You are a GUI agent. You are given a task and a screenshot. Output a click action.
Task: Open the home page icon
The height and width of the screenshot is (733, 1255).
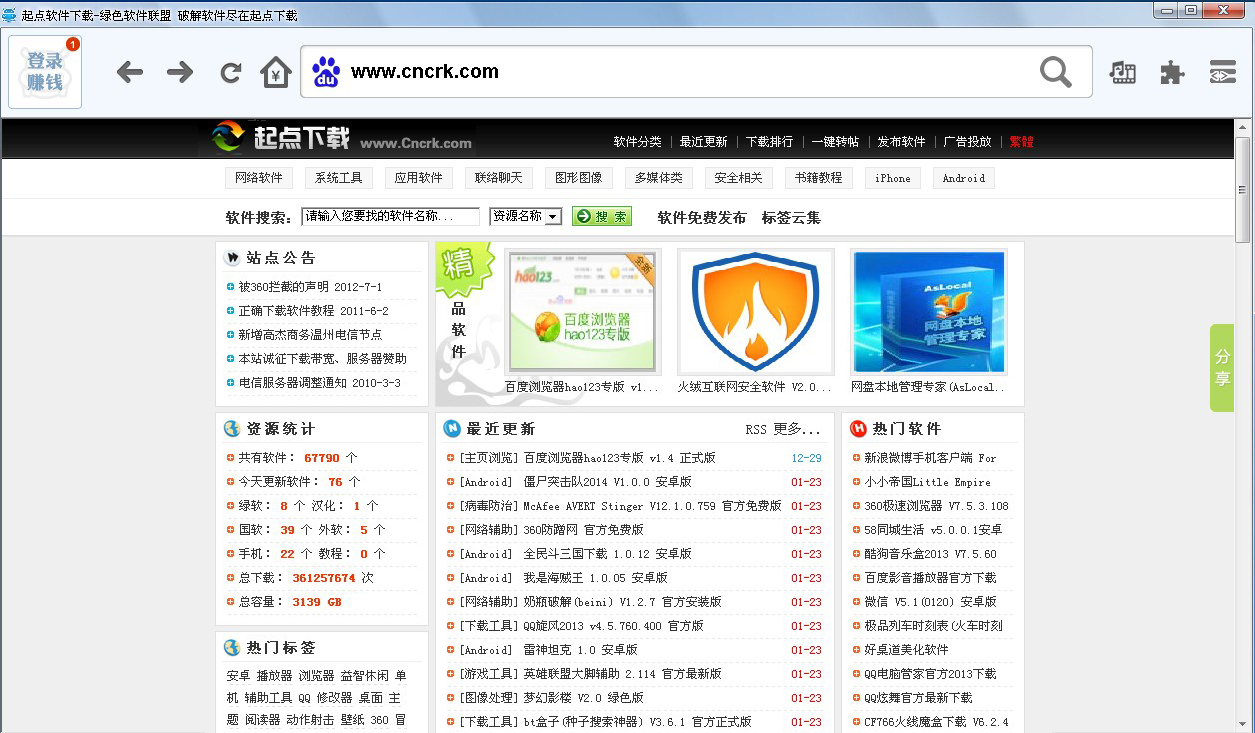tap(276, 72)
